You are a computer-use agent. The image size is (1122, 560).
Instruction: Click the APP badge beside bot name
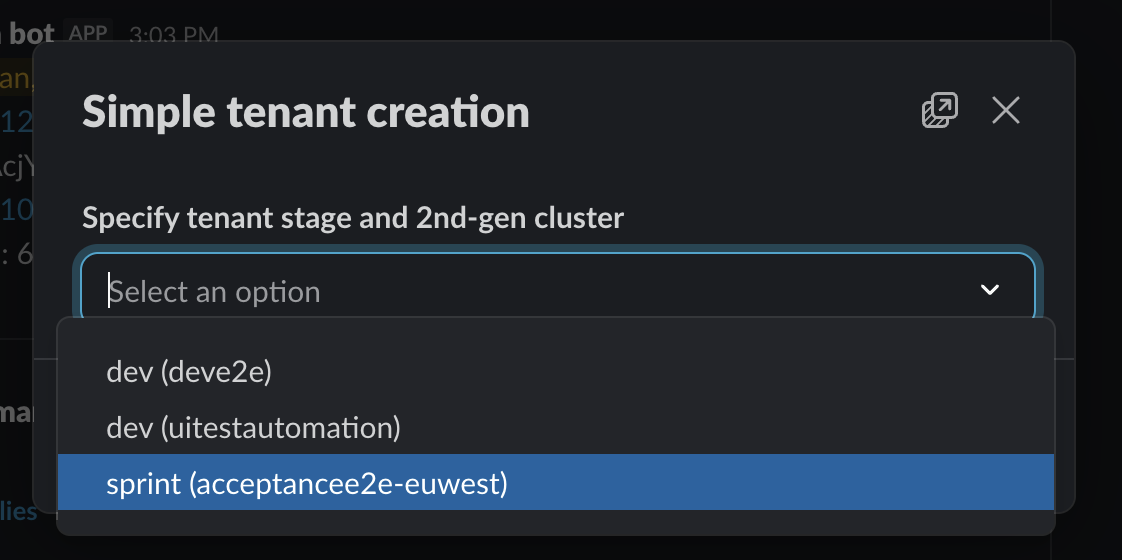[x=88, y=33]
